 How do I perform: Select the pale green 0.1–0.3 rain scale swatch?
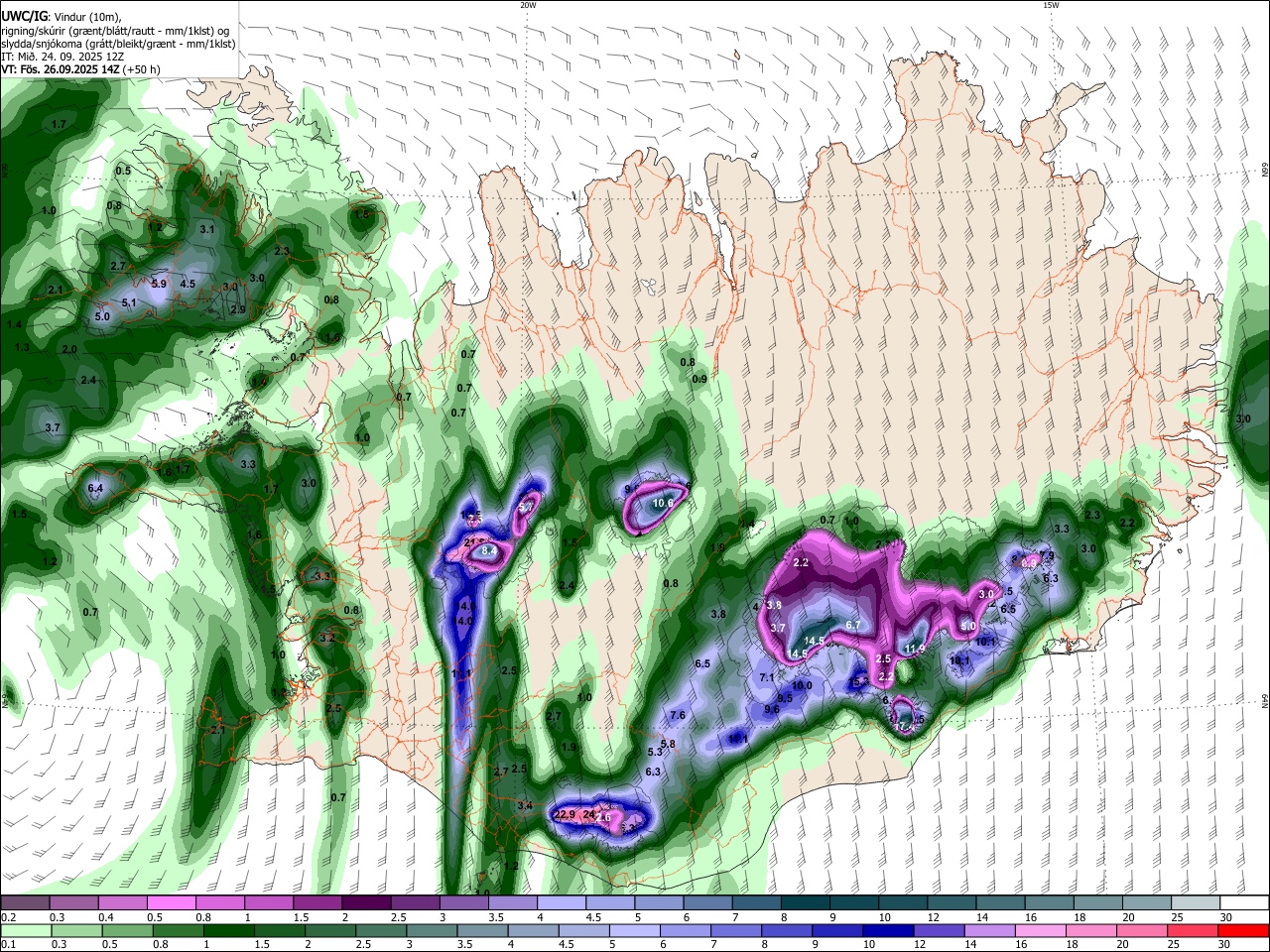pos(26,931)
